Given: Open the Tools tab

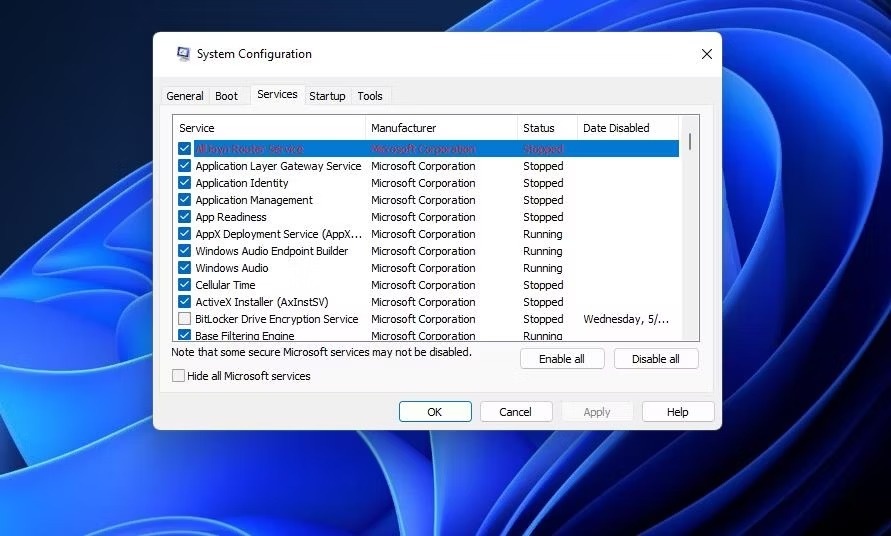Looking at the screenshot, I should click(x=370, y=96).
